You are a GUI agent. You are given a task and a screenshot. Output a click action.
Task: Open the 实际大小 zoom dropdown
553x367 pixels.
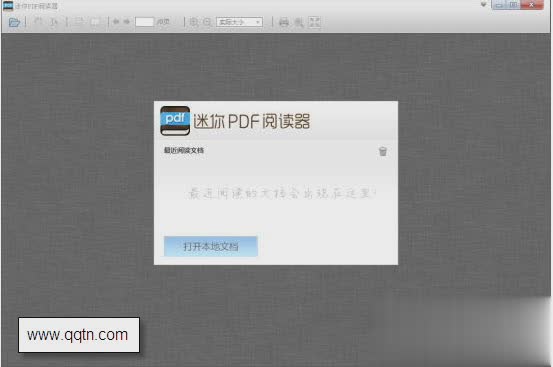[239, 22]
